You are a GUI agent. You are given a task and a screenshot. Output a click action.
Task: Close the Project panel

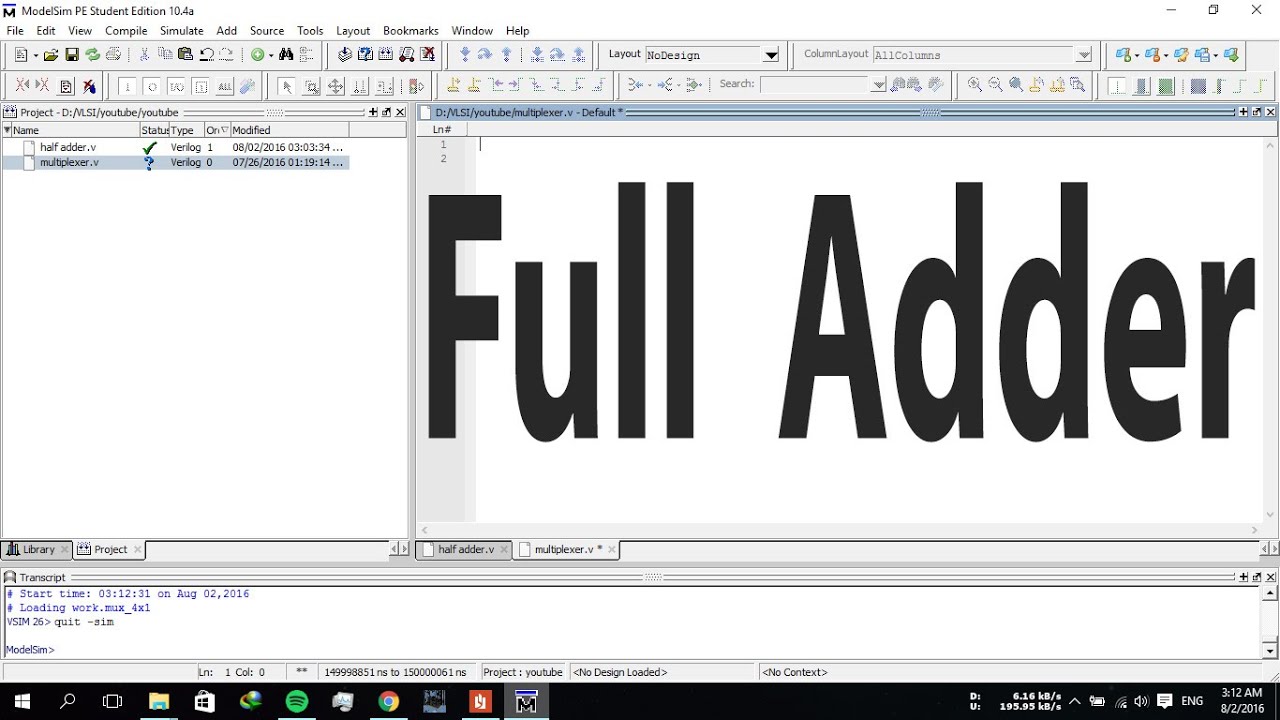coord(401,112)
